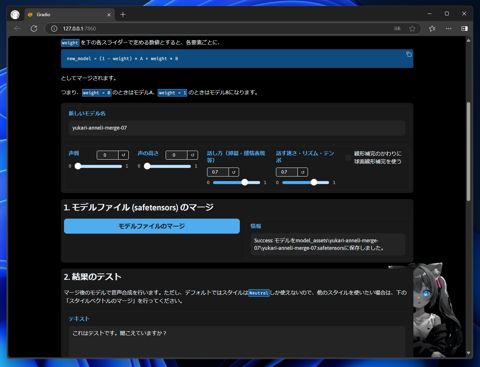
Task: Minimize the browser window
Action: (x=430, y=14)
